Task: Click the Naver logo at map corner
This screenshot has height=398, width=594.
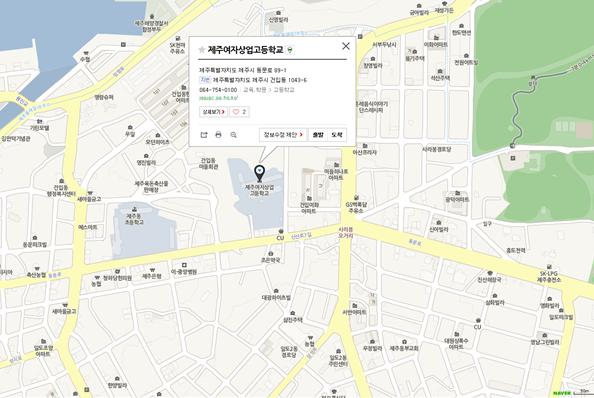Action: (562, 393)
